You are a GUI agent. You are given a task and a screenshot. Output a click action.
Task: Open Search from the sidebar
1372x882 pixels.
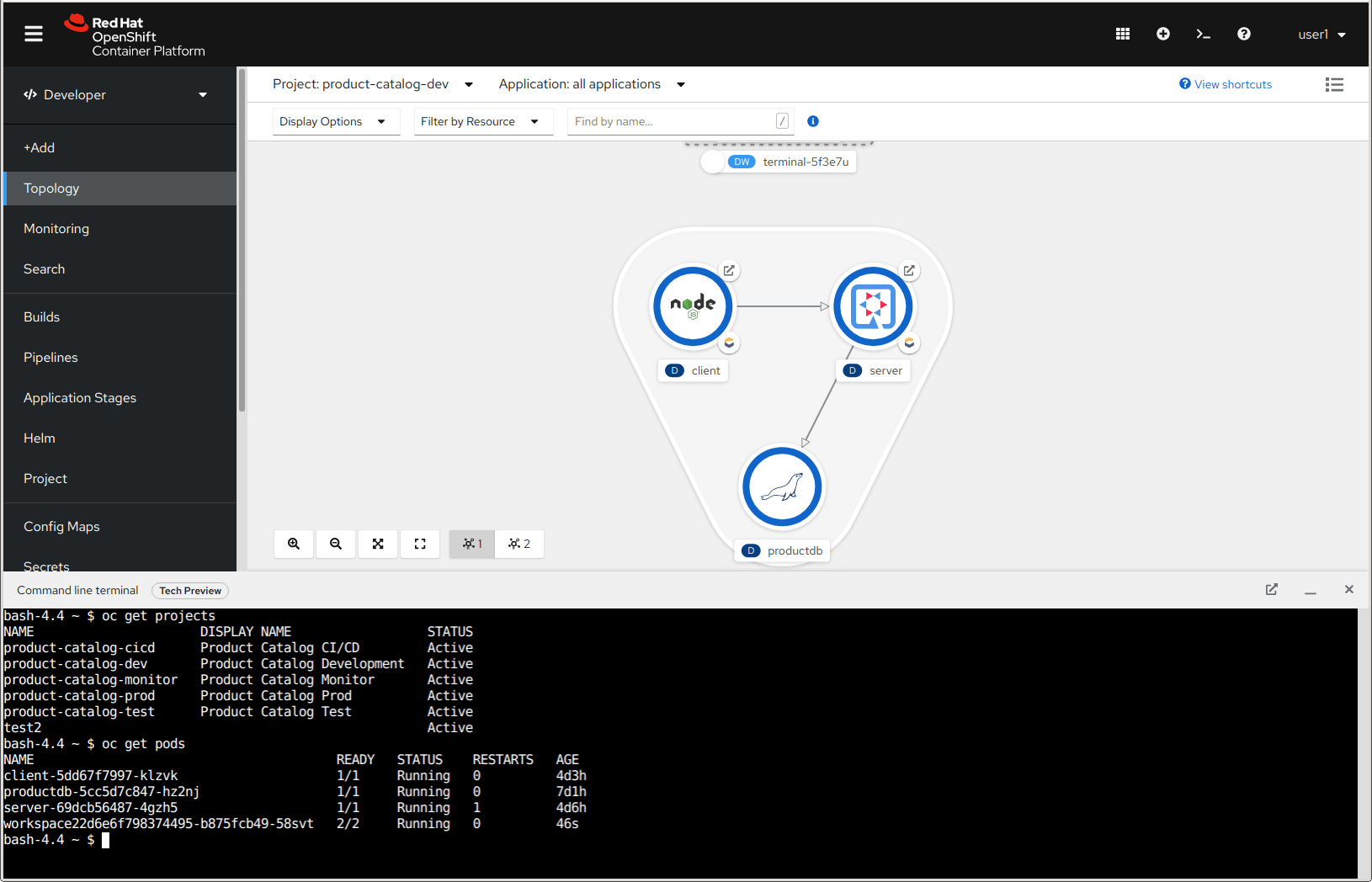pos(120,269)
